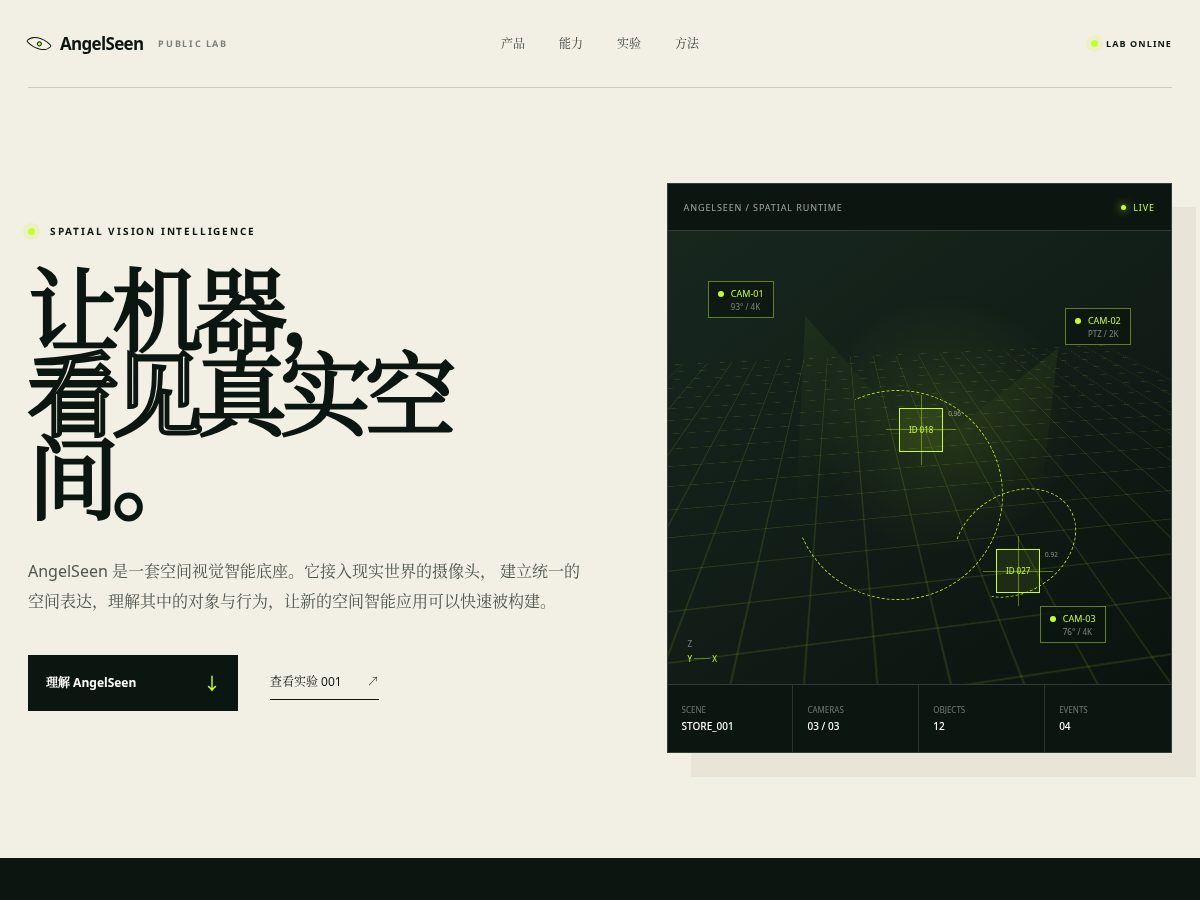This screenshot has height=900, width=1200.
Task: Click the events count 04
Action: pyautogui.click(x=1065, y=726)
